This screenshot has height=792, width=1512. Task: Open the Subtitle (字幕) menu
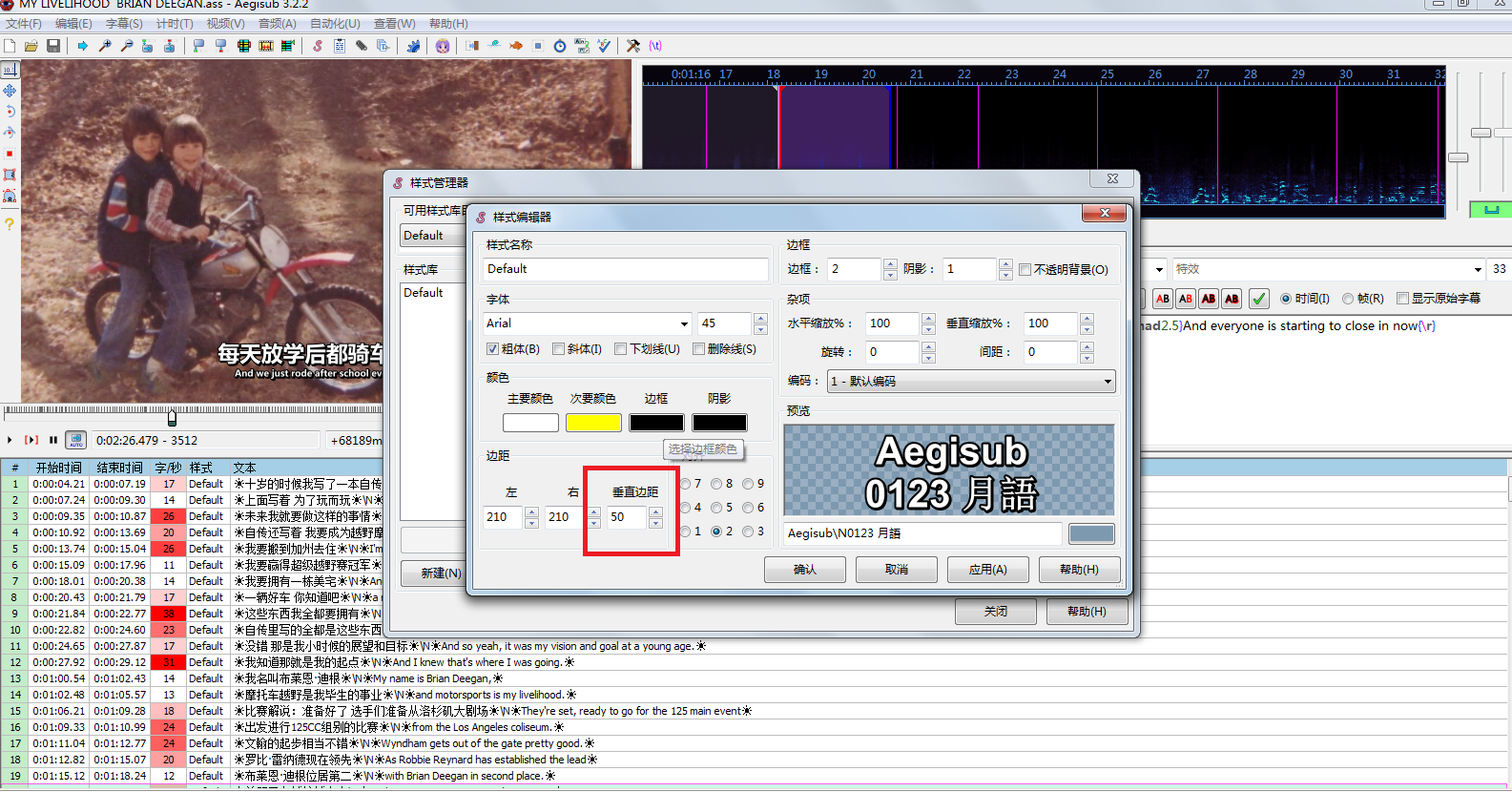pyautogui.click(x=124, y=24)
